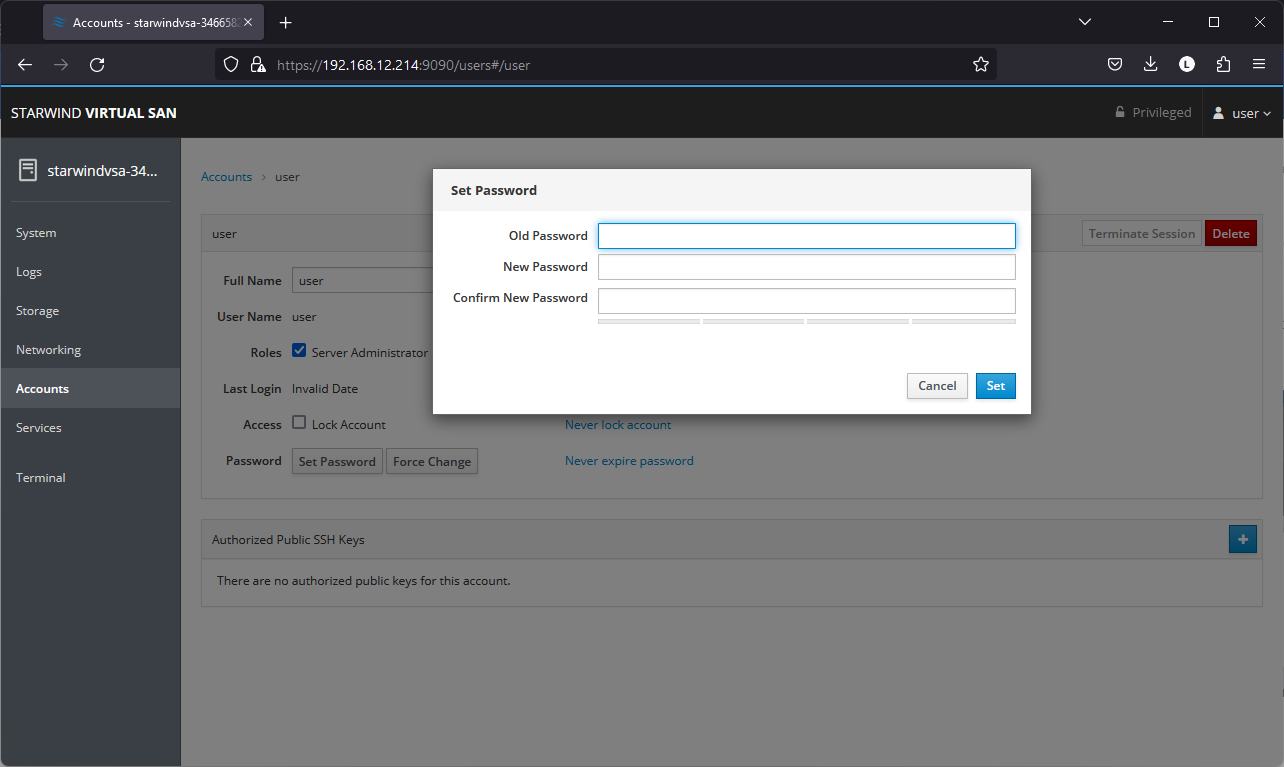The image size is (1284, 767).
Task: Open the Firefox hamburger menu
Action: click(1259, 64)
